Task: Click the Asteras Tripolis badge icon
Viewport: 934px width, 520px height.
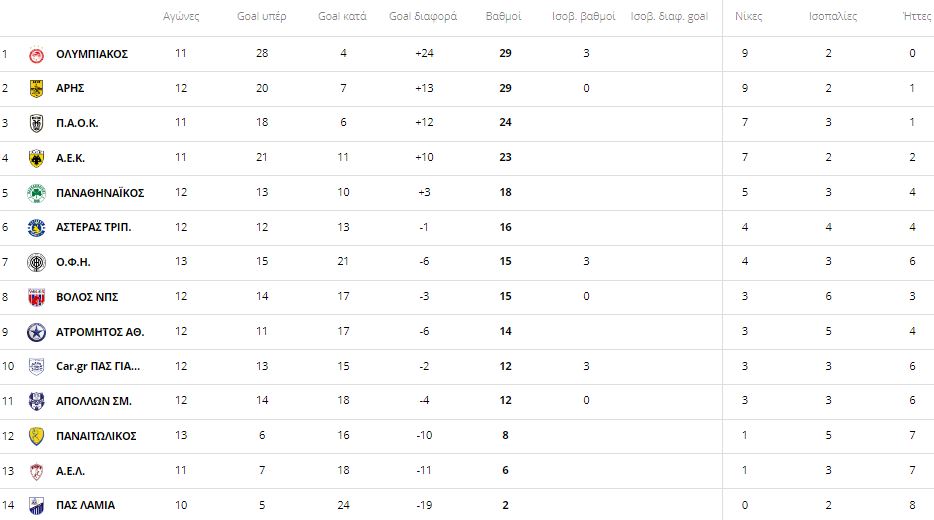Action: [x=36, y=228]
